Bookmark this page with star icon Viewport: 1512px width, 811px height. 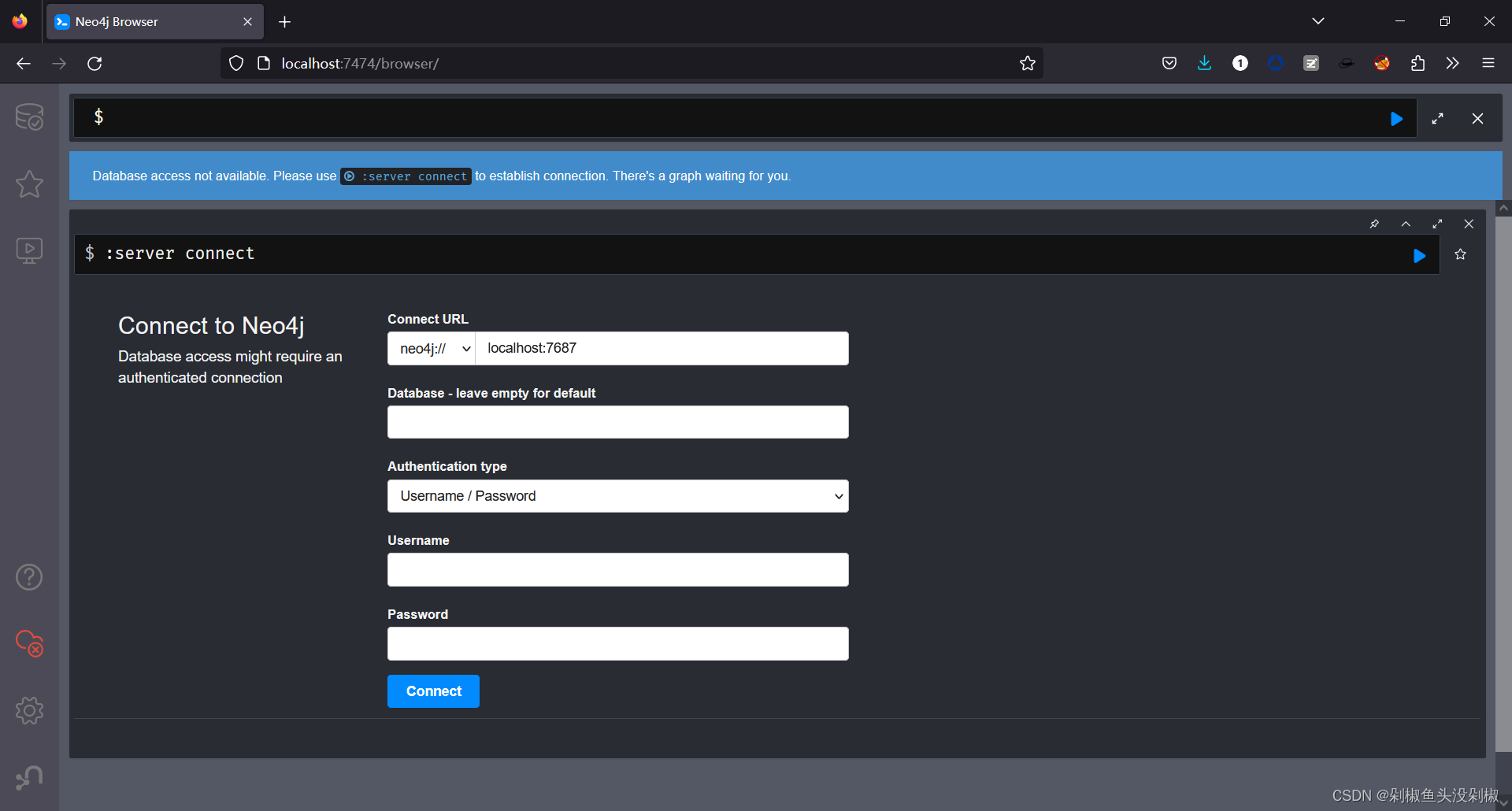point(1027,64)
